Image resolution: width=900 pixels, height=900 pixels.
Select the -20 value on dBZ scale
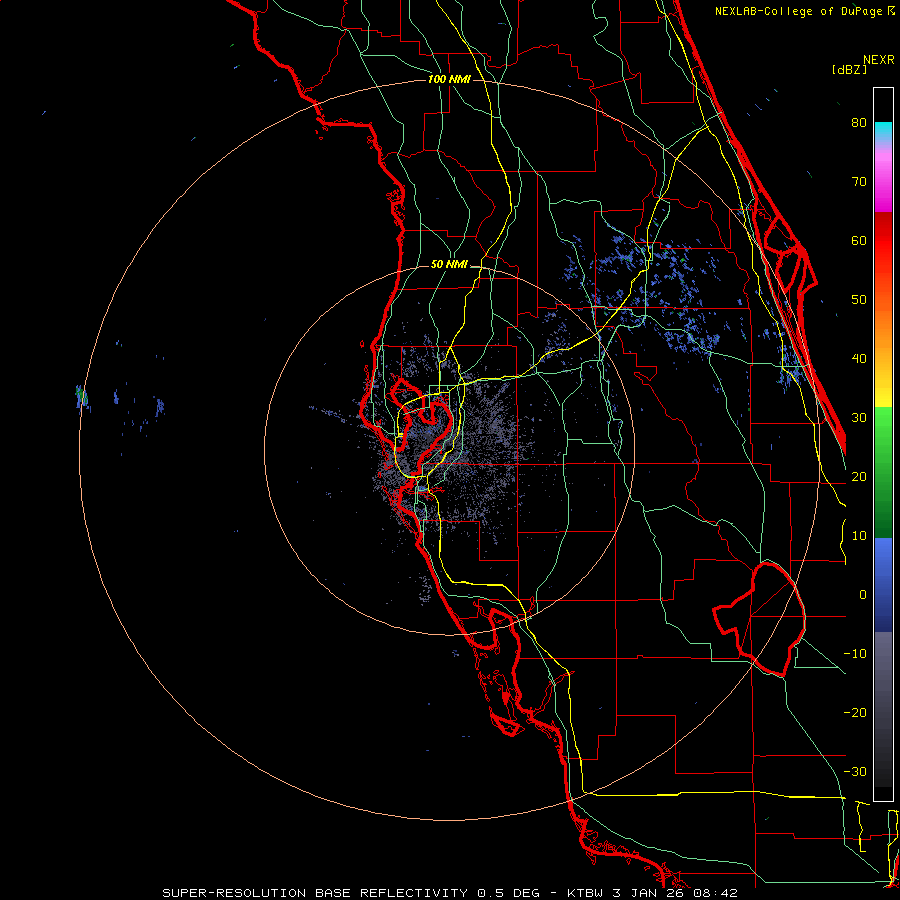tap(855, 713)
